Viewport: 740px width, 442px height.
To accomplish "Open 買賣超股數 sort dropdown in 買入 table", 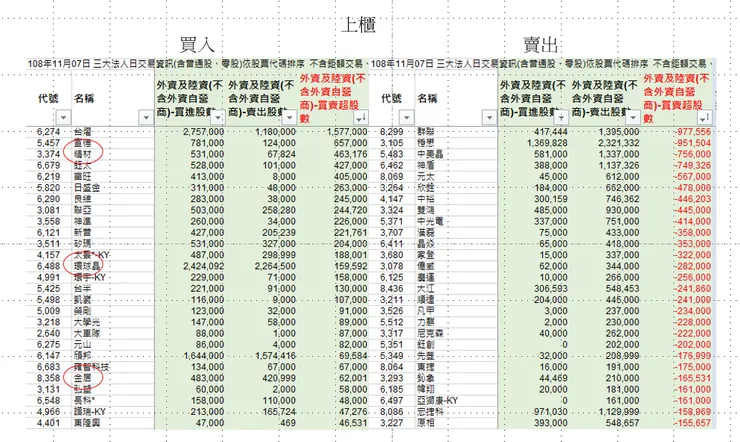I will 361,117.
